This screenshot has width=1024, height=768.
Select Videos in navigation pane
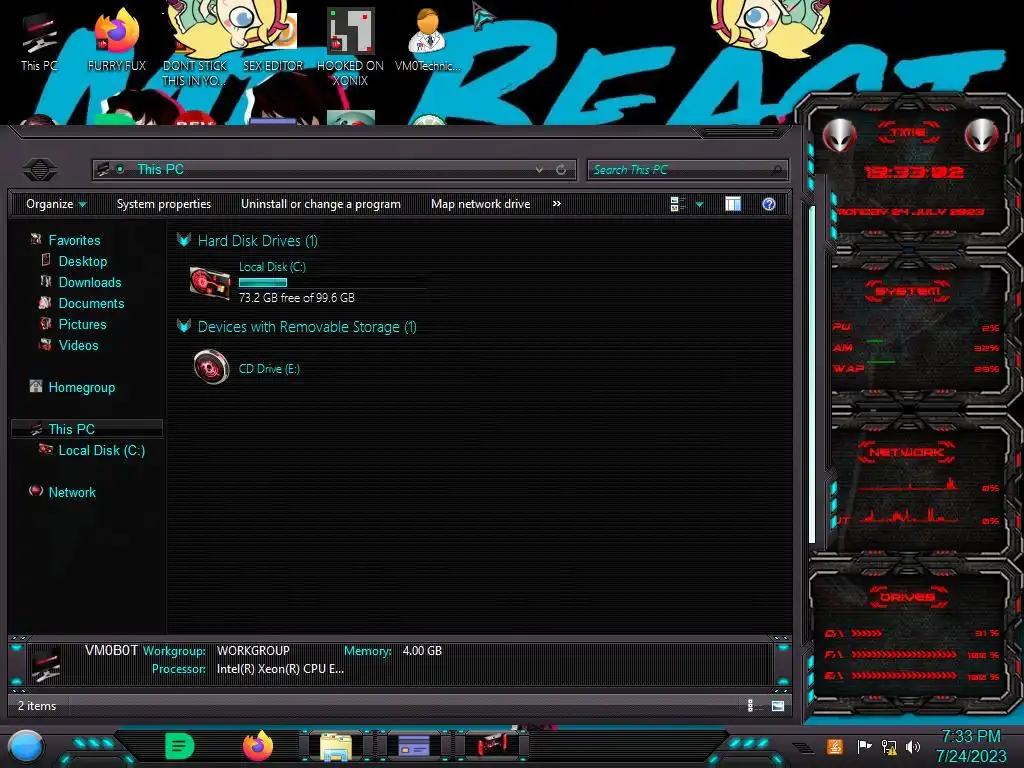78,345
